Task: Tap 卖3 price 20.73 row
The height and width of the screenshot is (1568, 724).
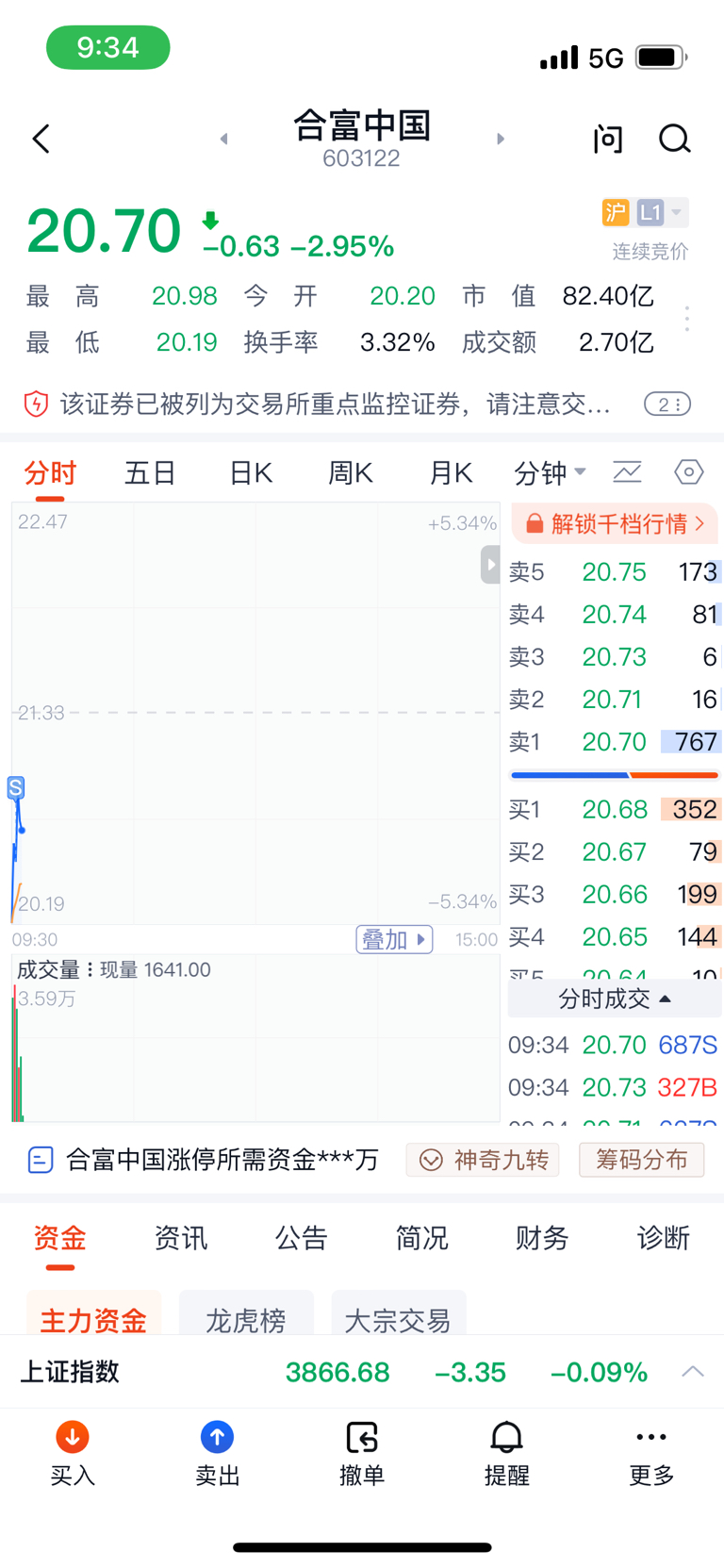Action: point(615,657)
